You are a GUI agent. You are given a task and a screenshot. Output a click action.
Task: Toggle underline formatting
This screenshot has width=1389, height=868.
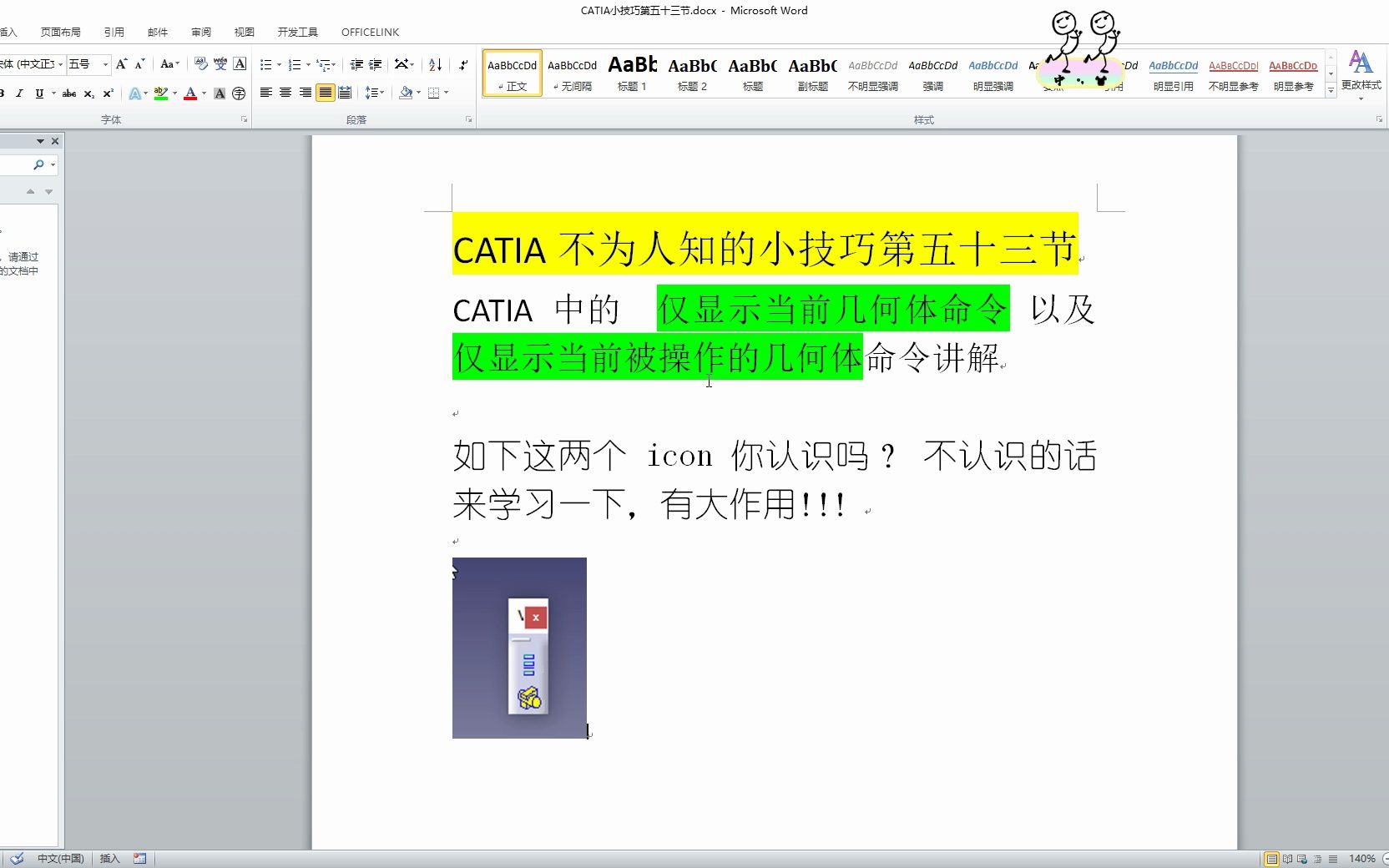pyautogui.click(x=39, y=93)
